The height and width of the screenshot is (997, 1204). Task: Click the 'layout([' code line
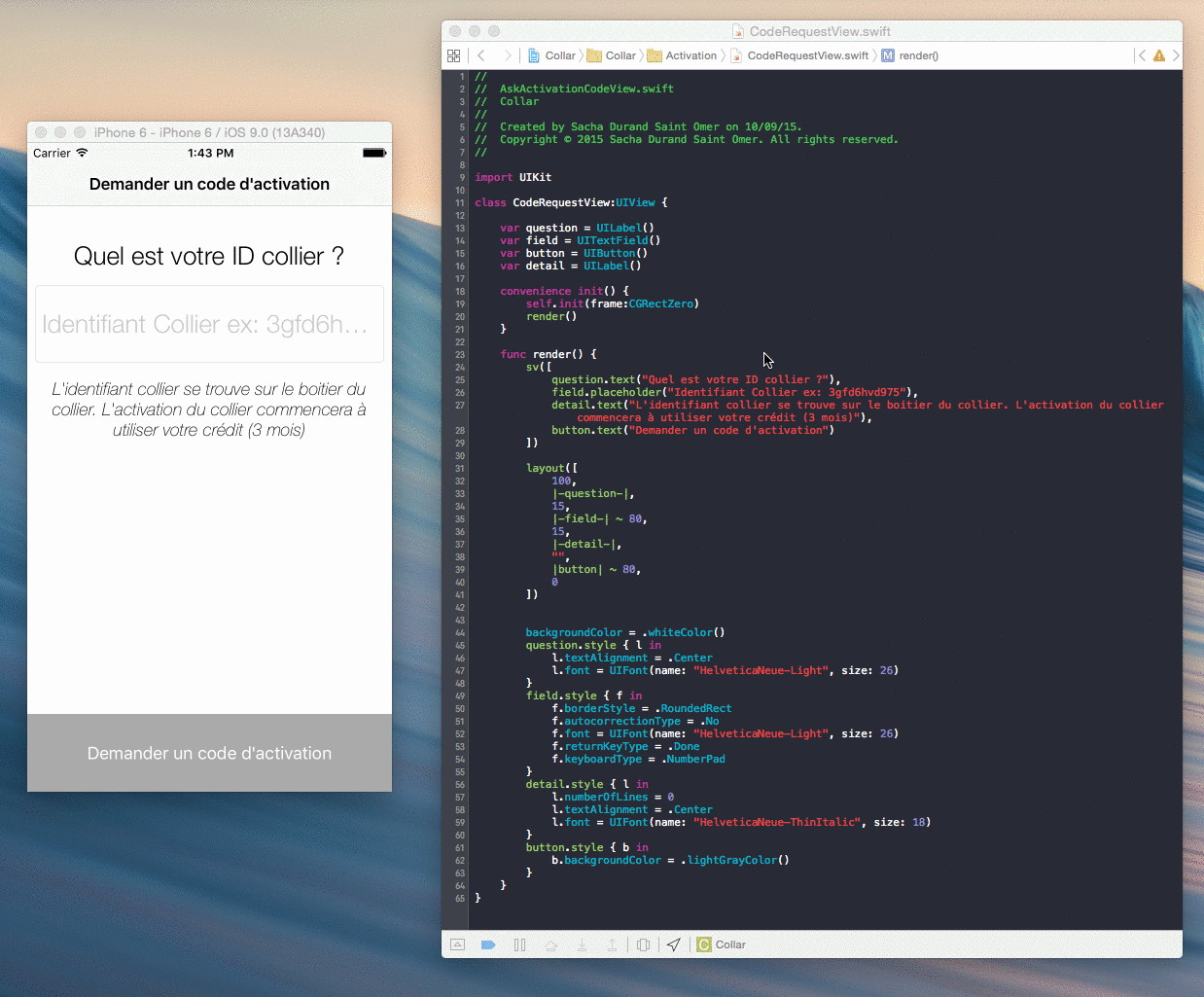click(x=551, y=468)
